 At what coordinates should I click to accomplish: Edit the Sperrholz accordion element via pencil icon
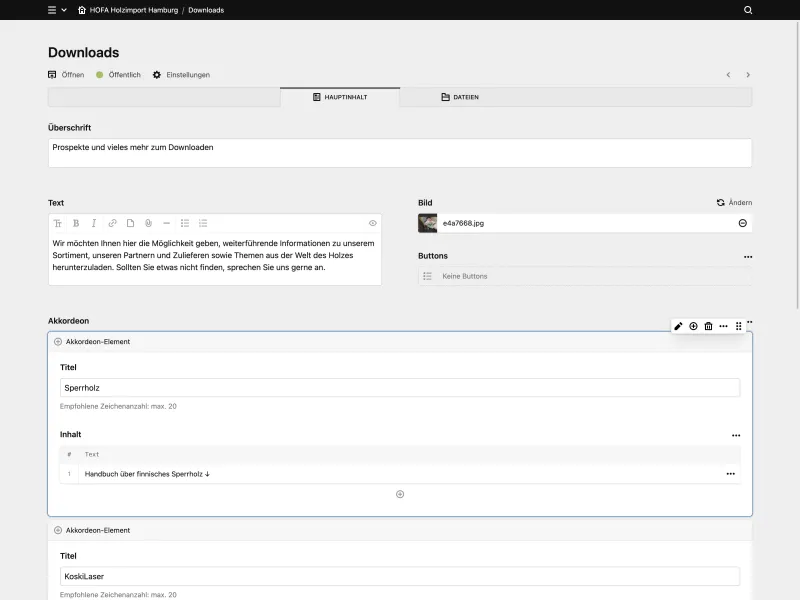[x=678, y=325]
